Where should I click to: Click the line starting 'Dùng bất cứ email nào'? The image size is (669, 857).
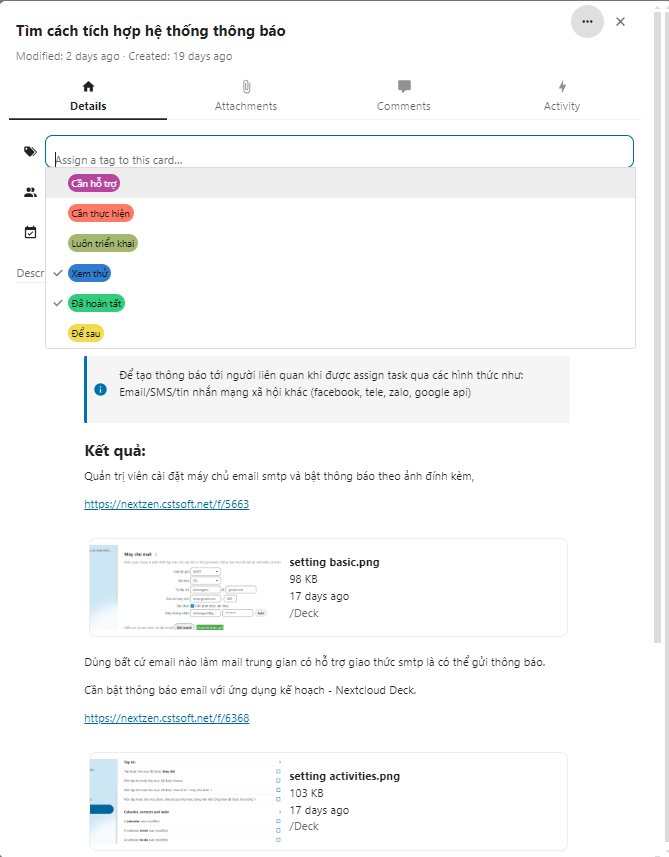(x=315, y=662)
